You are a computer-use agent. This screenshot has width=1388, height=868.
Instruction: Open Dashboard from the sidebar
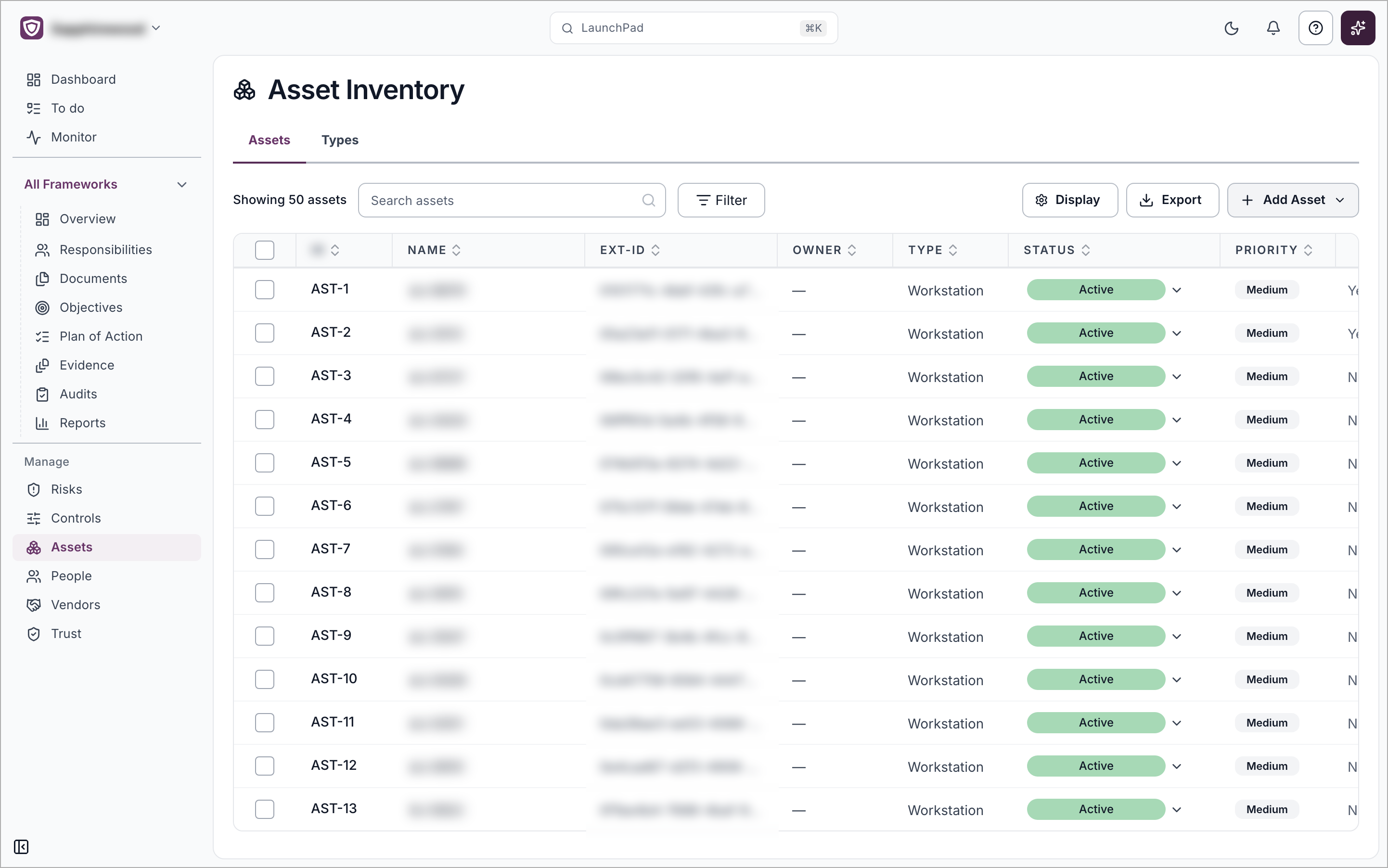coord(107,80)
